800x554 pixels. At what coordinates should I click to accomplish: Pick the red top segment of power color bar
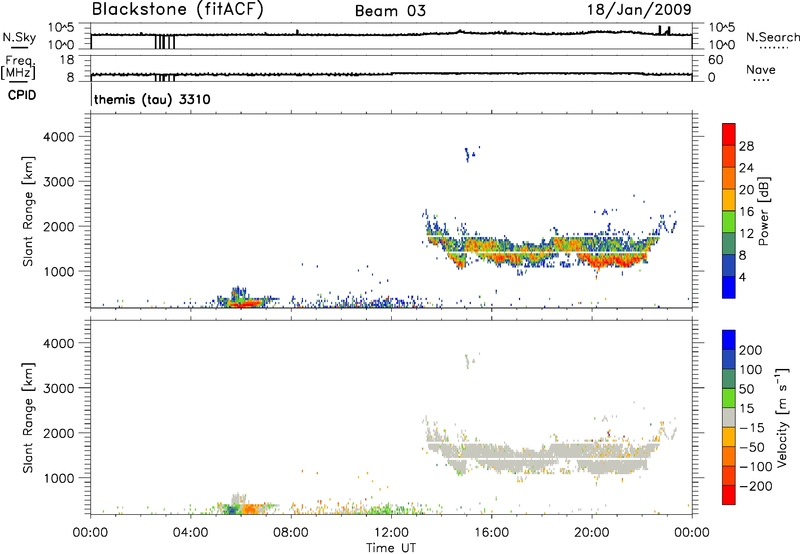pos(729,135)
